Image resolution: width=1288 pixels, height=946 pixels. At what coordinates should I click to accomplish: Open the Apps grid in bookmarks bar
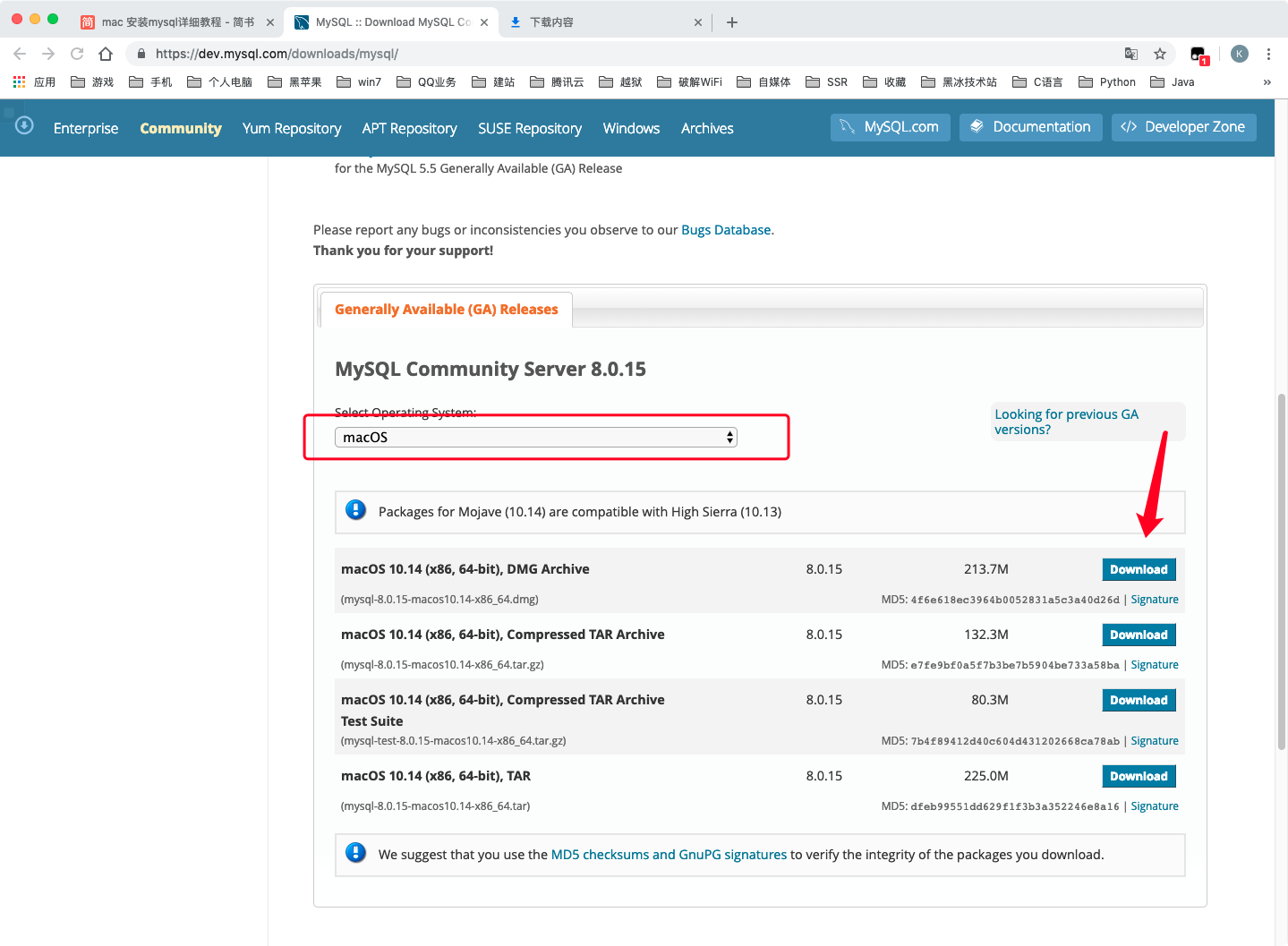[34, 82]
